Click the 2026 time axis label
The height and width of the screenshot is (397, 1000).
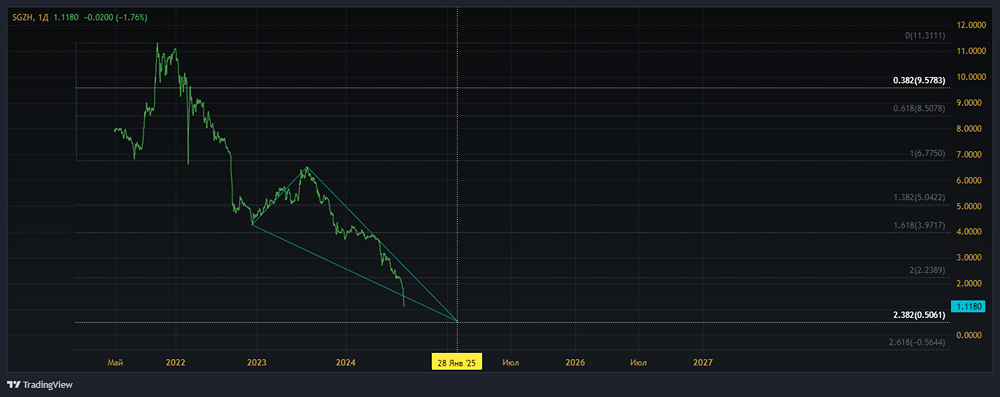pos(575,363)
